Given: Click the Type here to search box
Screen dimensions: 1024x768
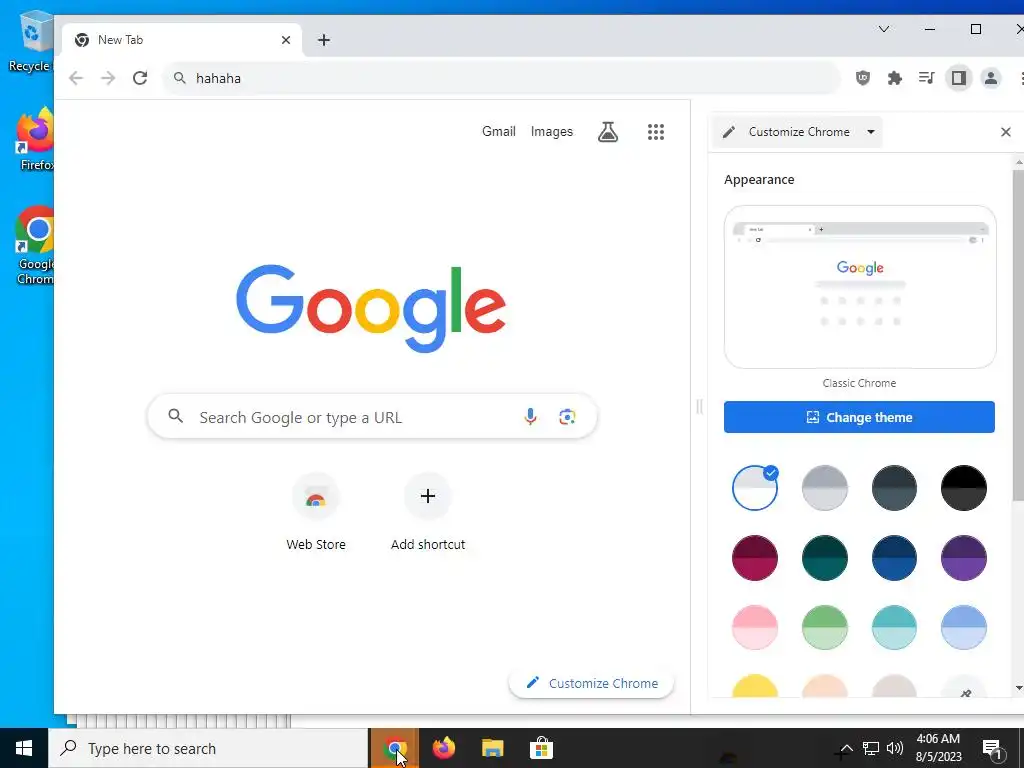Looking at the screenshot, I should [208, 748].
